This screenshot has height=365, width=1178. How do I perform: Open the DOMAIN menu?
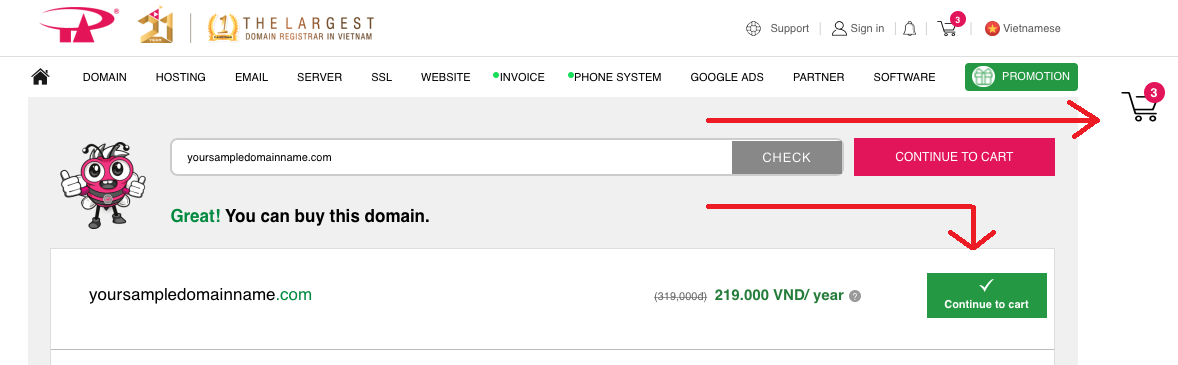[104, 77]
